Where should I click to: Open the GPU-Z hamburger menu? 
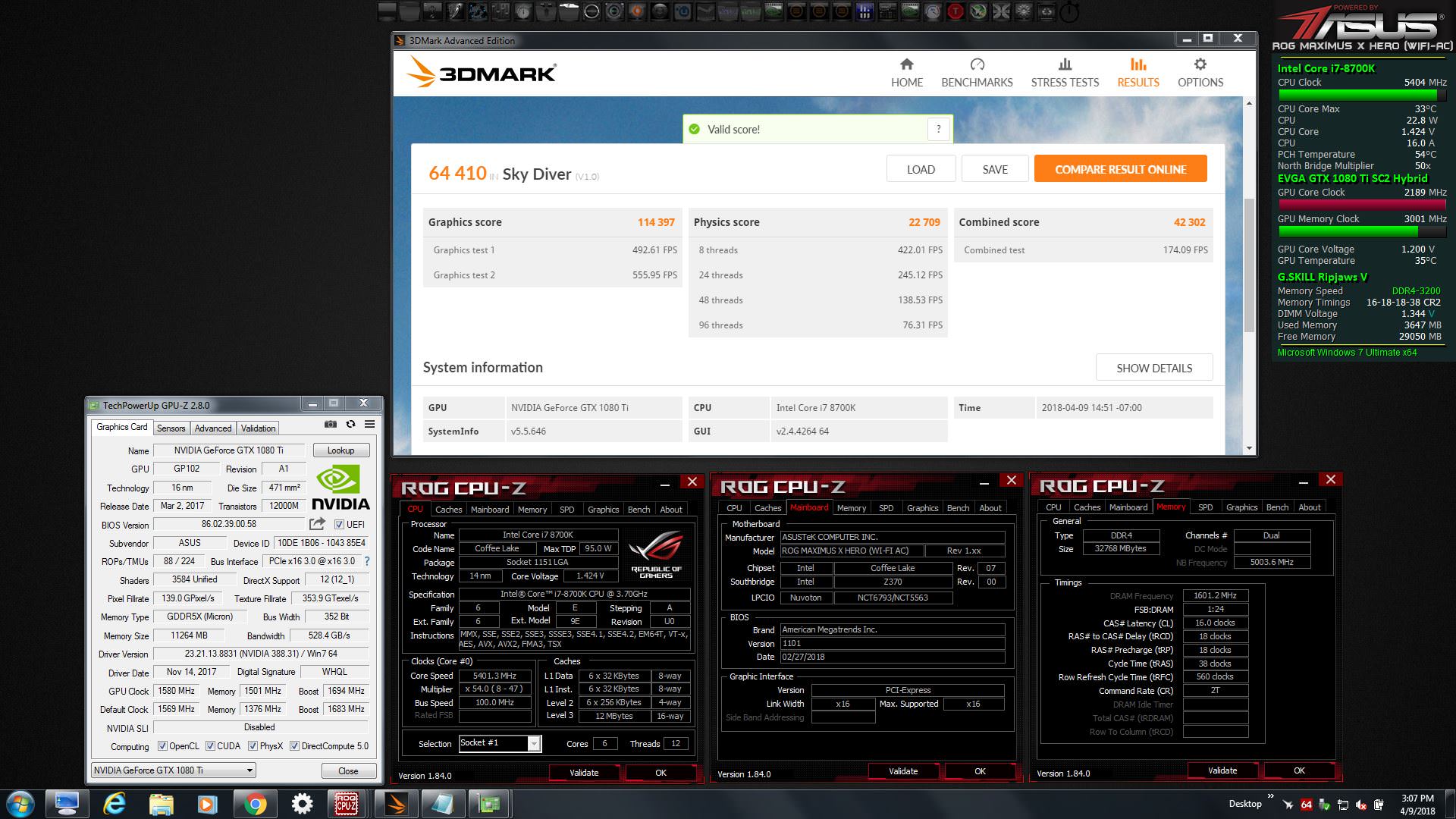(369, 425)
